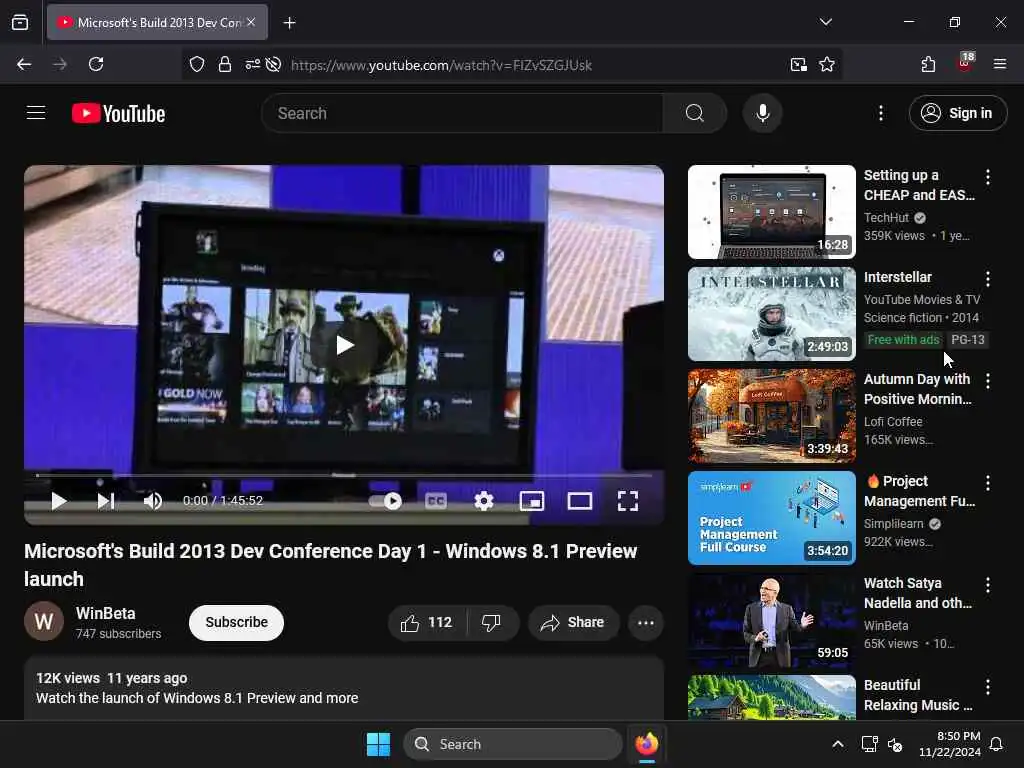Open Firefox application menu

tap(999, 64)
